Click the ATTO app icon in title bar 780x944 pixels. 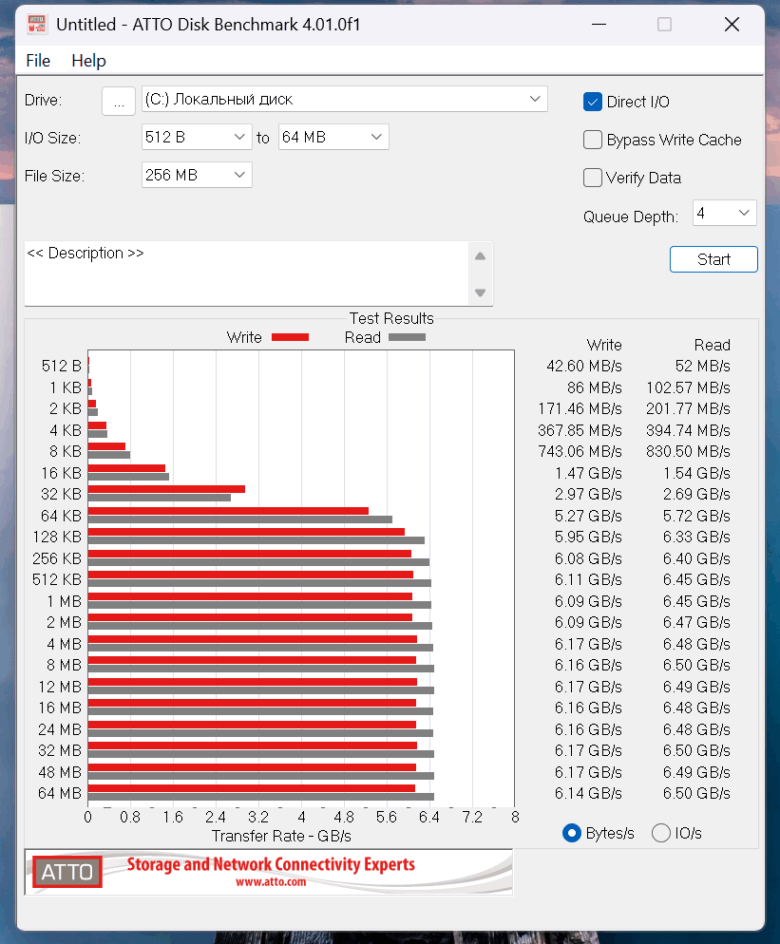pyautogui.click(x=37, y=24)
